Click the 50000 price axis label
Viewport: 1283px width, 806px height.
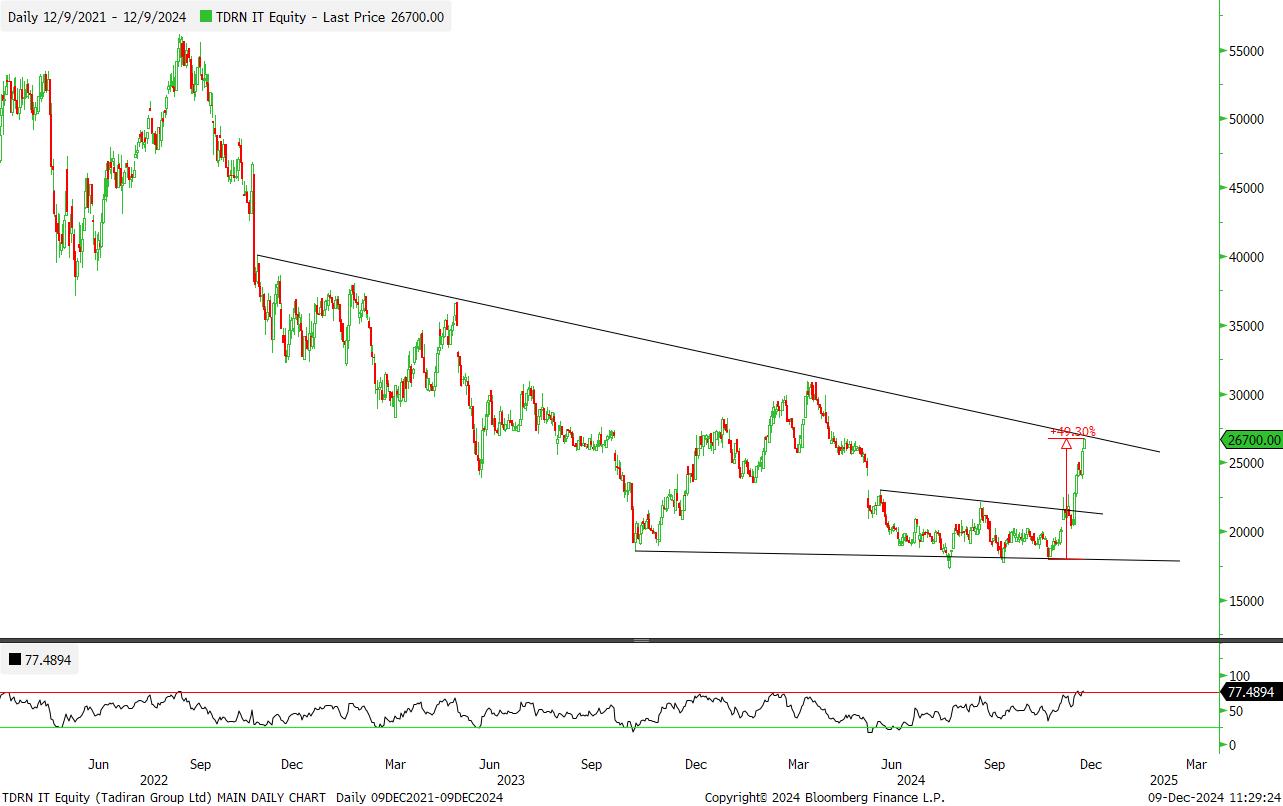(x=1247, y=119)
